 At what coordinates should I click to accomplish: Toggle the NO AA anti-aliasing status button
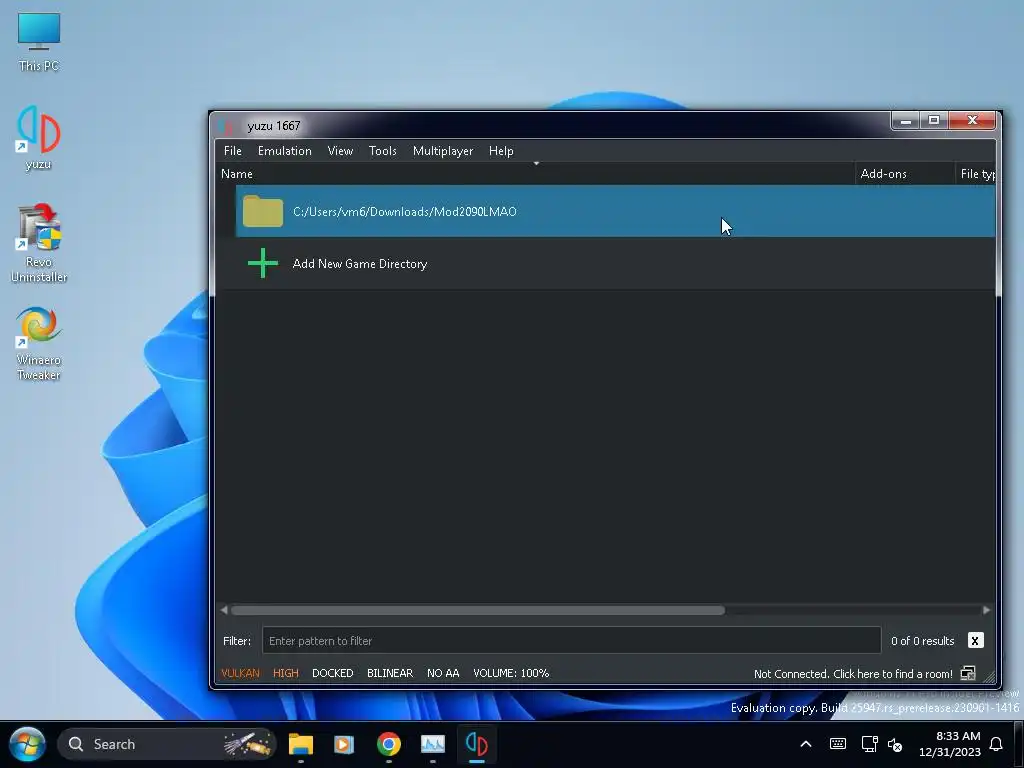[x=443, y=673]
